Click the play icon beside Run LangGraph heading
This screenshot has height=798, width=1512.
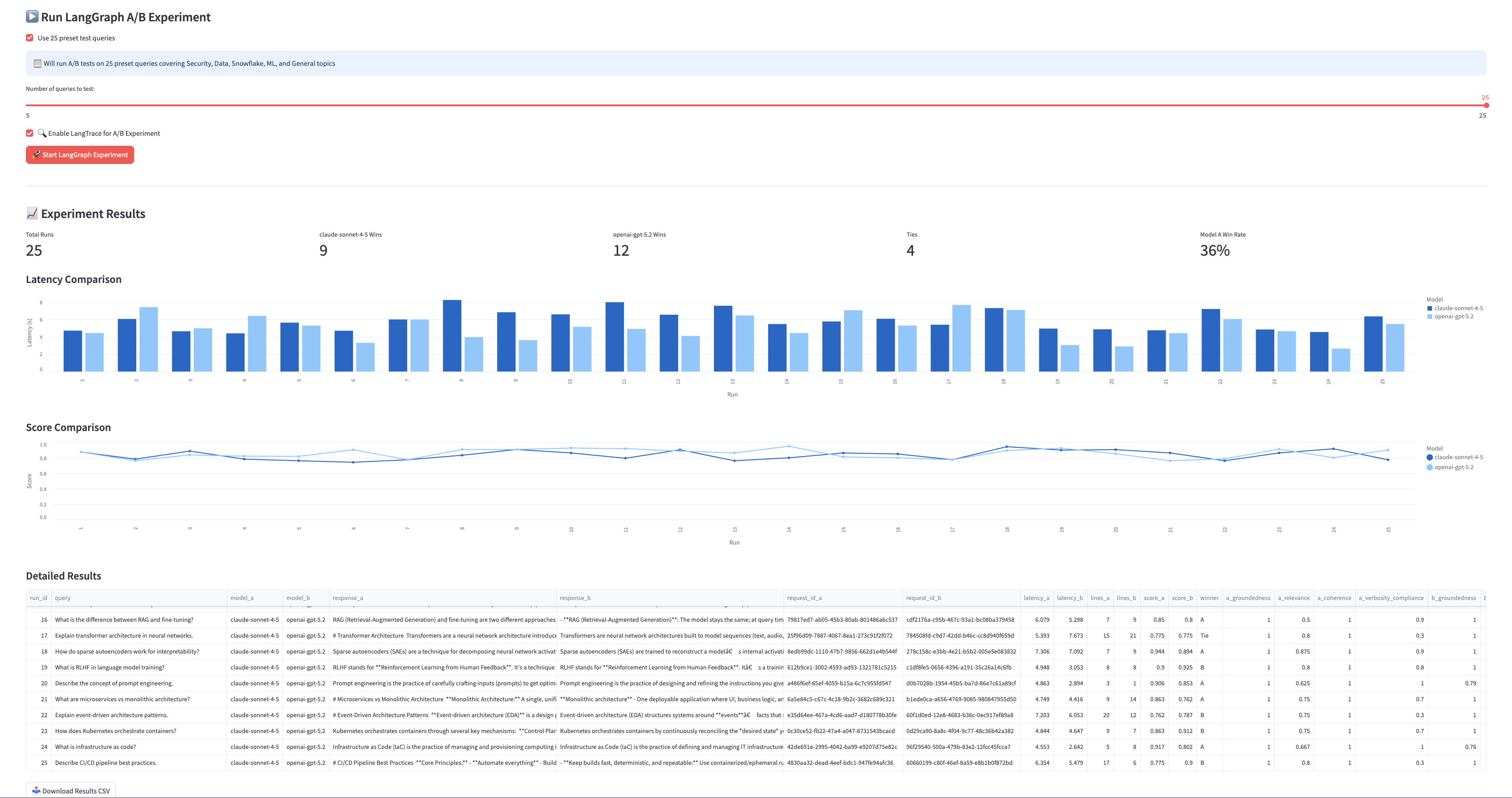[x=32, y=16]
